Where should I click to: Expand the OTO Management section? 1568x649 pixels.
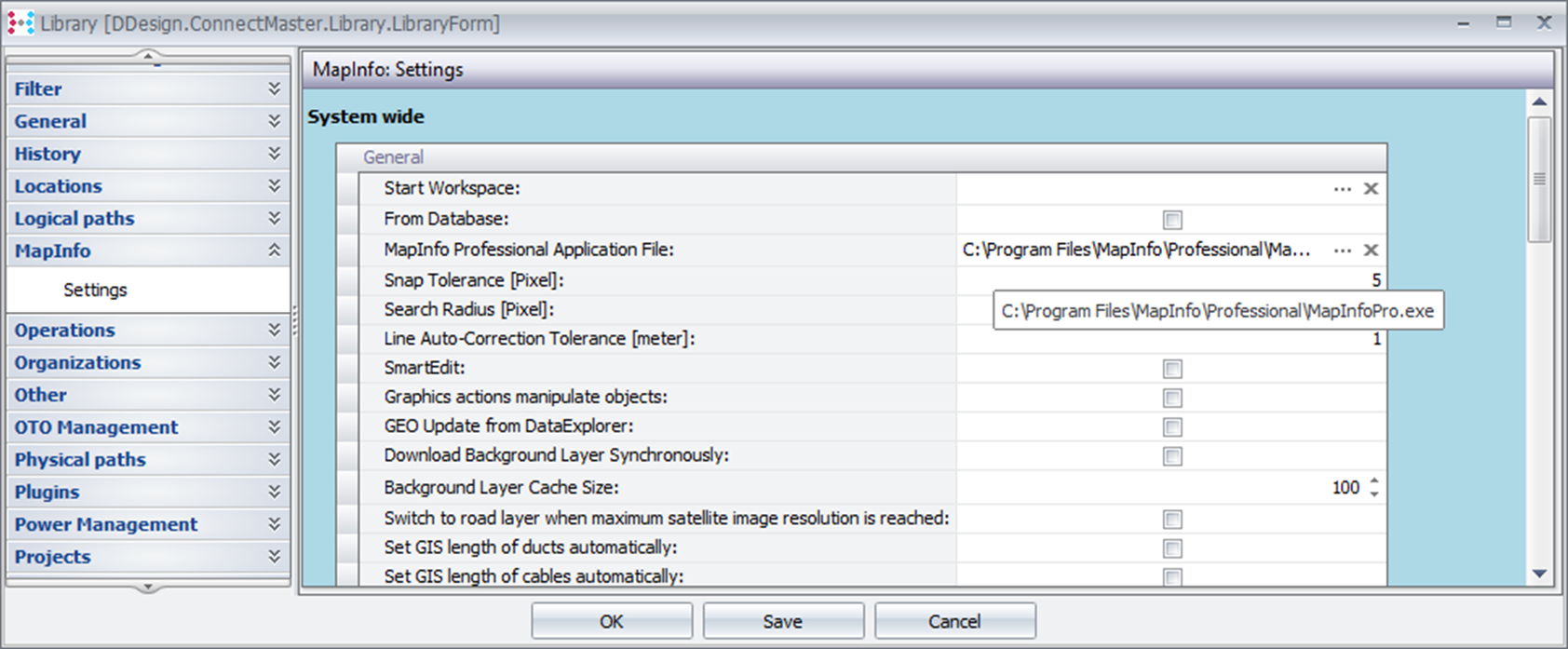[149, 427]
